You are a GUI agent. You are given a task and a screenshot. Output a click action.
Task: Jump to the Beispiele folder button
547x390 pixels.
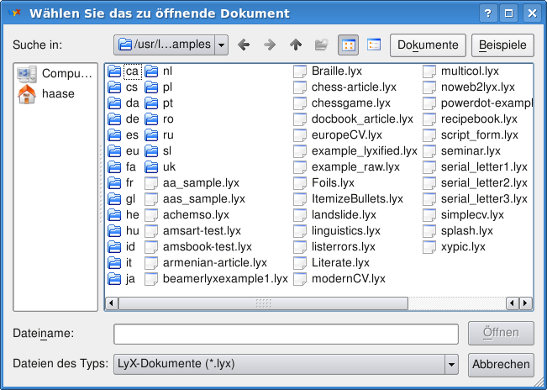pyautogui.click(x=502, y=45)
